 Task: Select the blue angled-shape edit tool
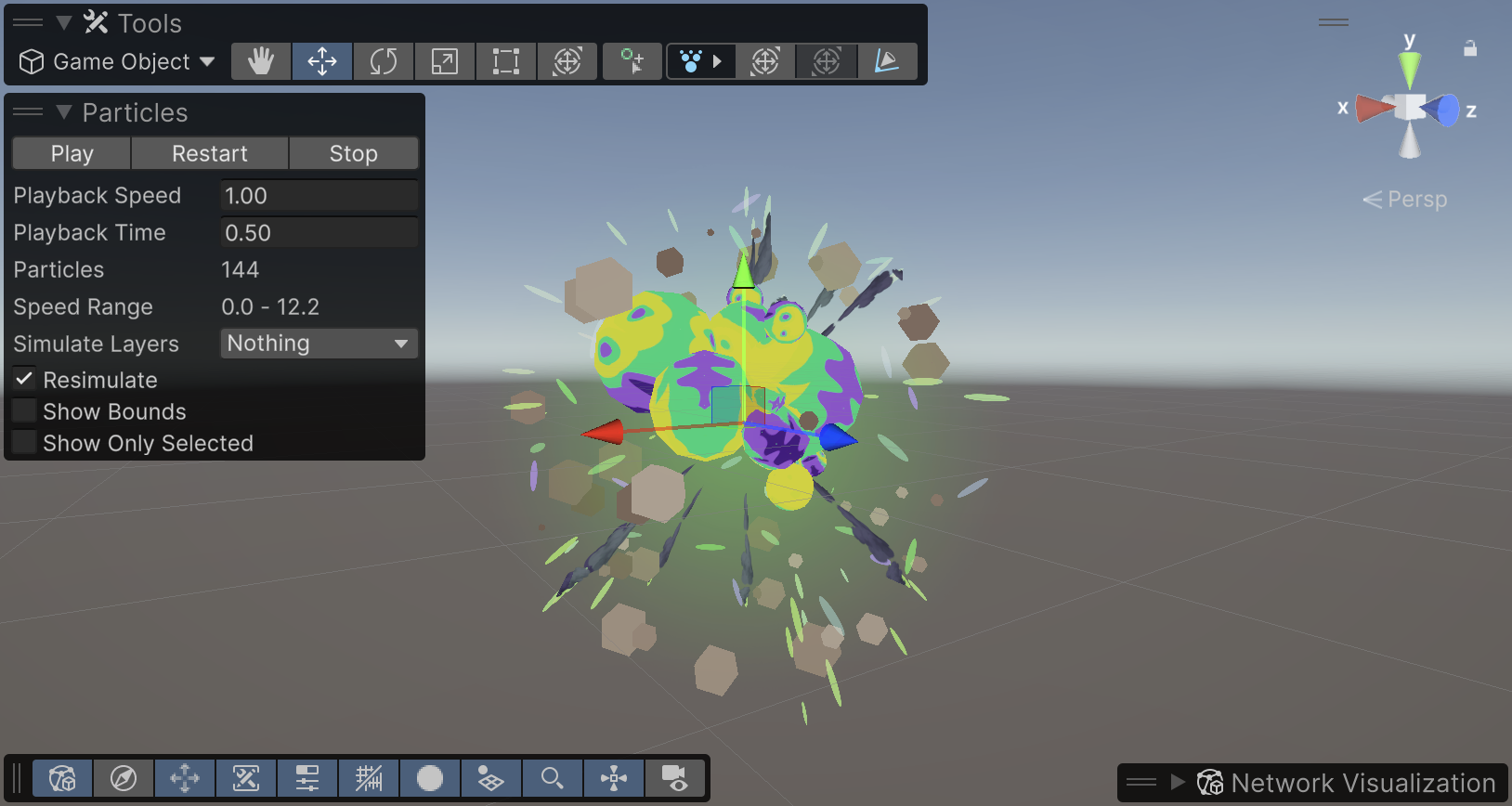click(x=887, y=61)
